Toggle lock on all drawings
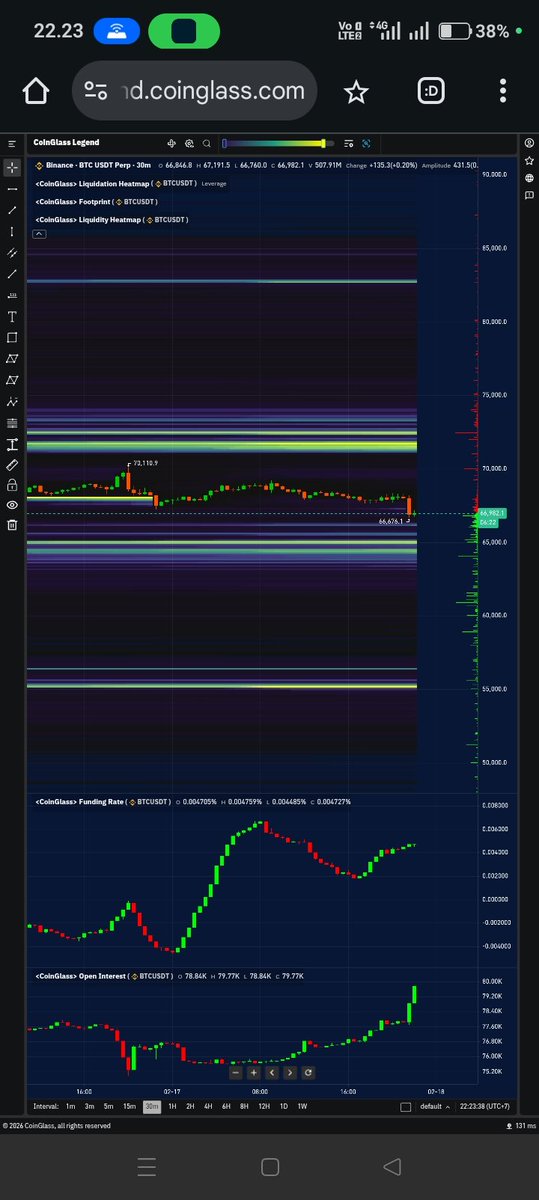 [x=11, y=485]
